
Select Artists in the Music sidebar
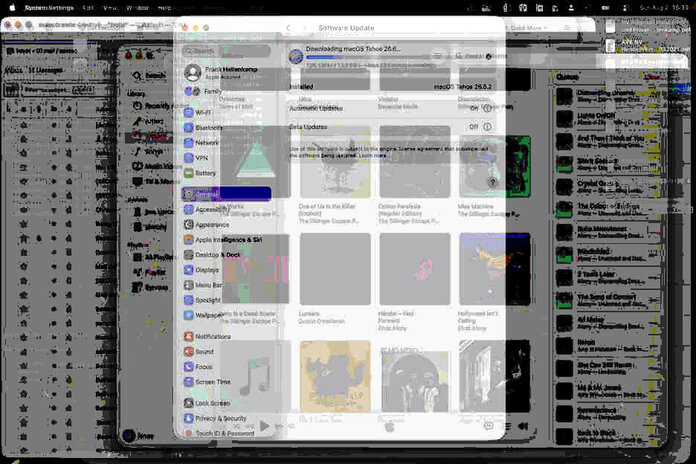(150, 121)
